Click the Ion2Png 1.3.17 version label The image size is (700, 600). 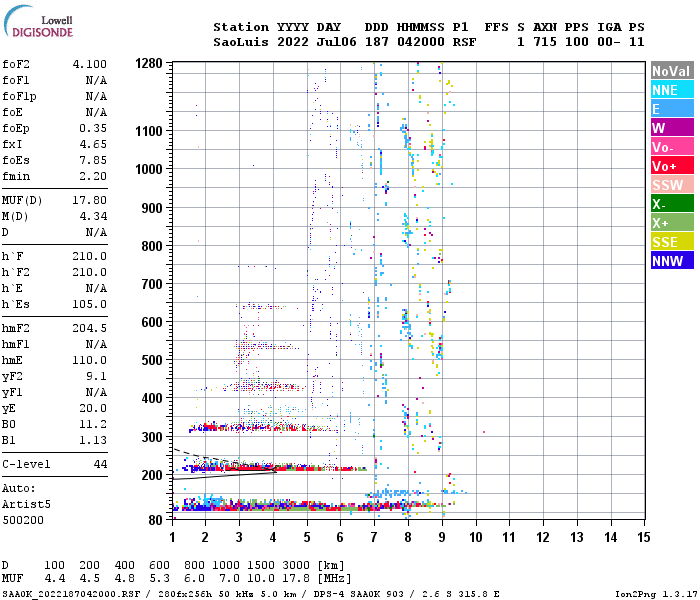pos(656,594)
